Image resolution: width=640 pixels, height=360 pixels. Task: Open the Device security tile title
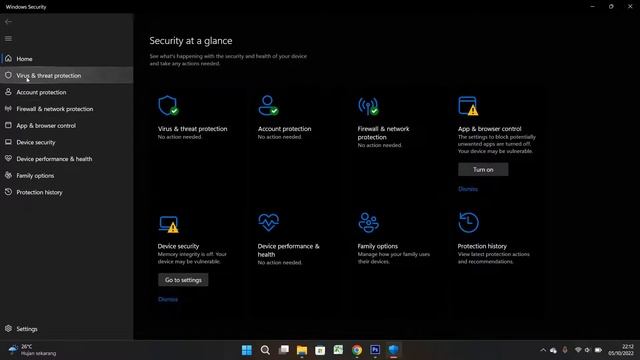coord(178,246)
